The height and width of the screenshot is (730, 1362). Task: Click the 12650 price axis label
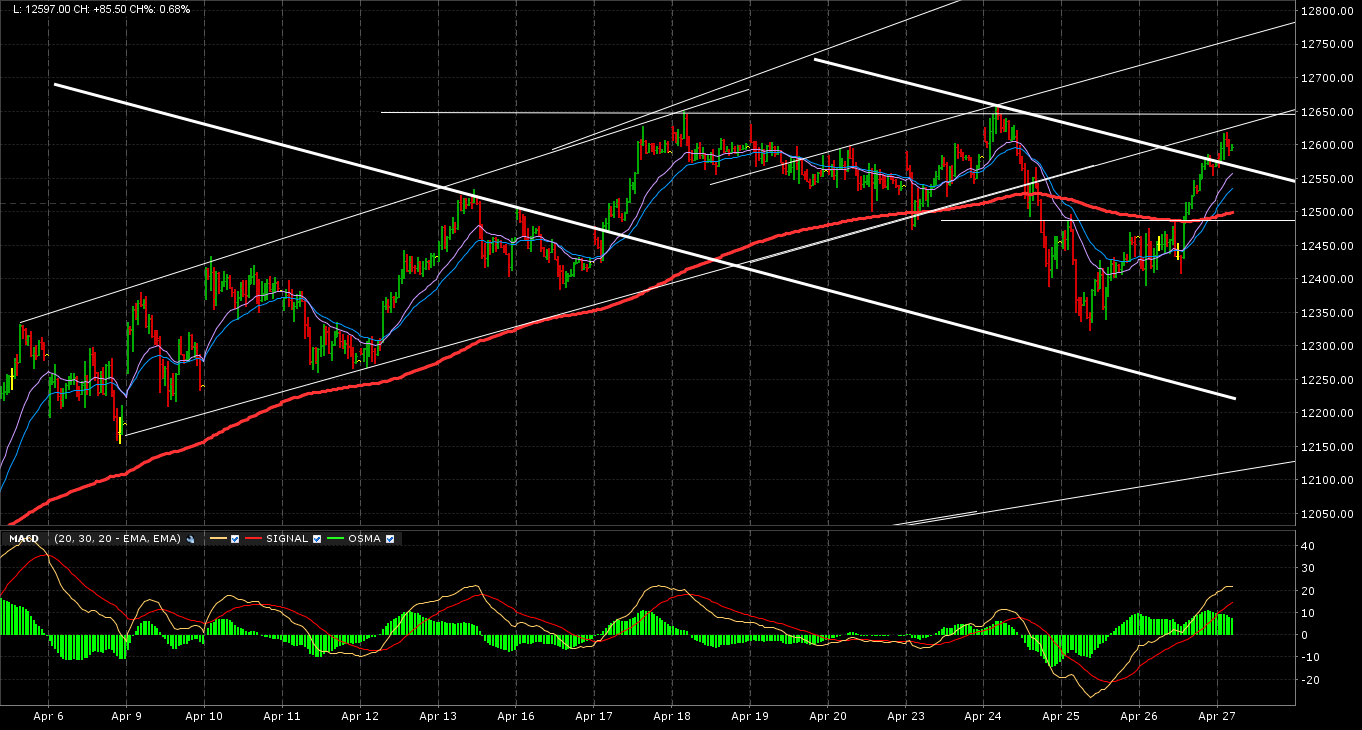[x=1326, y=112]
